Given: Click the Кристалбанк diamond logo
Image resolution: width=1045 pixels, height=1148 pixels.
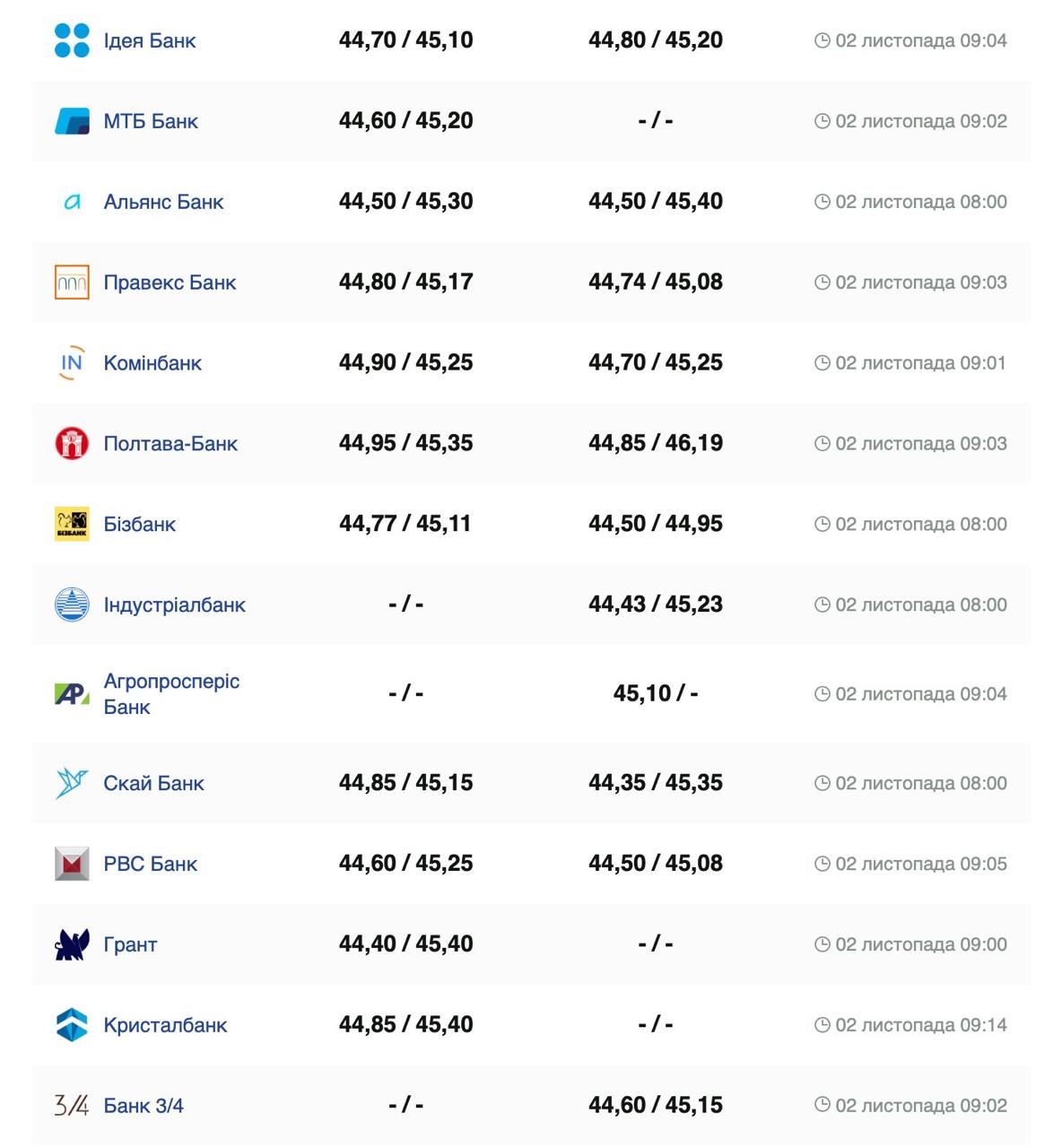Looking at the screenshot, I should pyautogui.click(x=72, y=1025).
